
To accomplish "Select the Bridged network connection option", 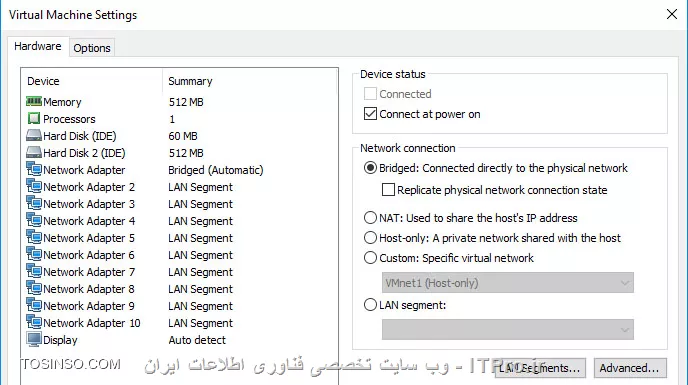I will (x=370, y=168).
